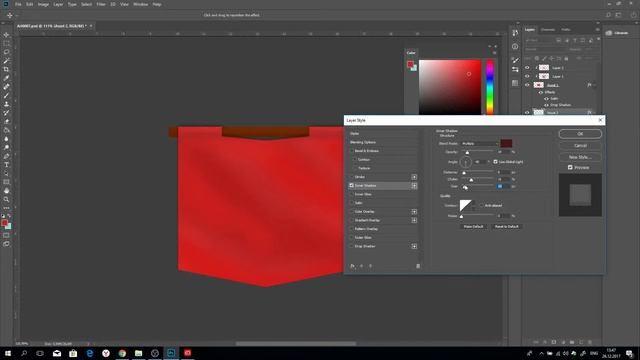Open the Edit menu
The image size is (640, 360).
tap(30, 4)
